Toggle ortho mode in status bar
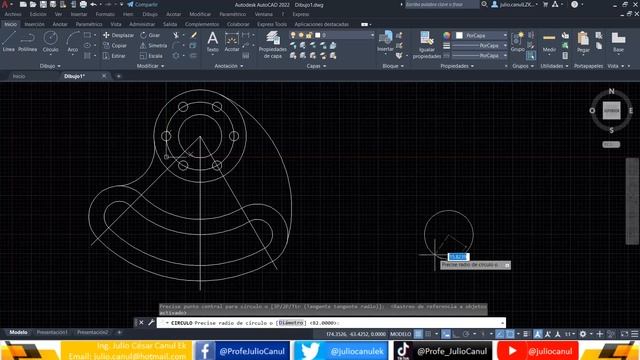Screen dimensions: 640x360 (x=456, y=334)
